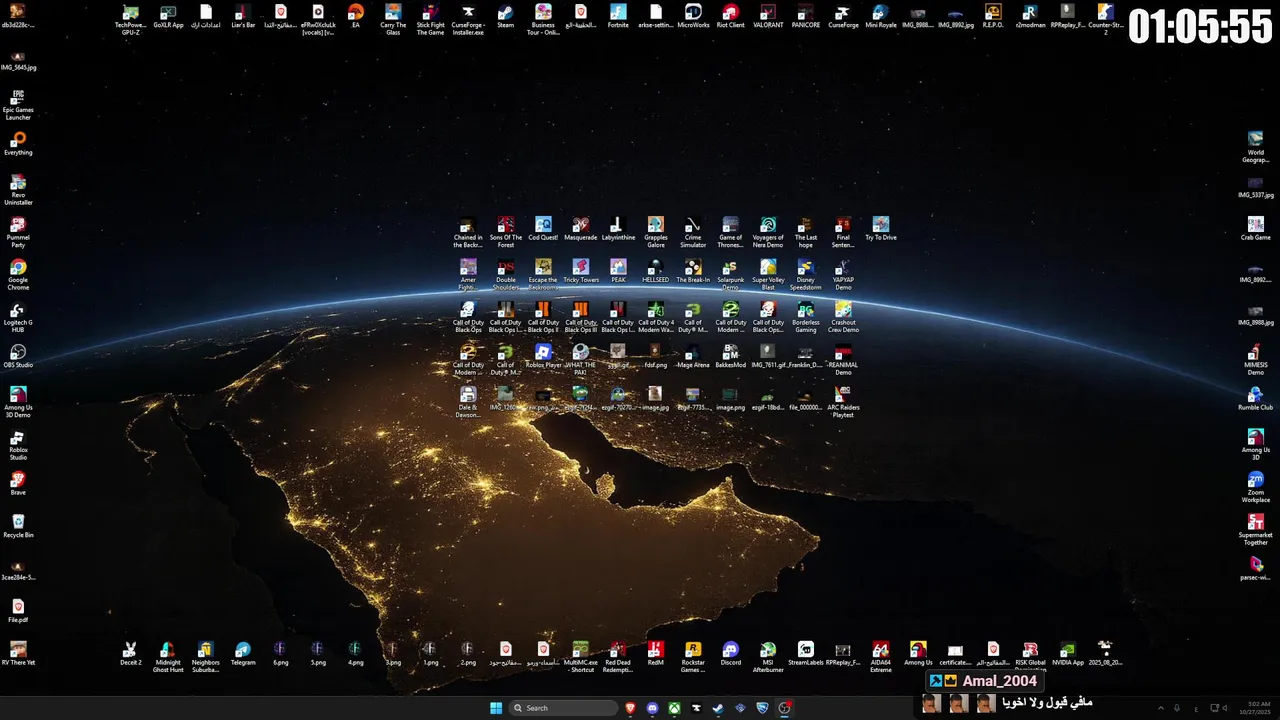
Task: Launch Roblox Player shortcut
Action: pos(543,356)
